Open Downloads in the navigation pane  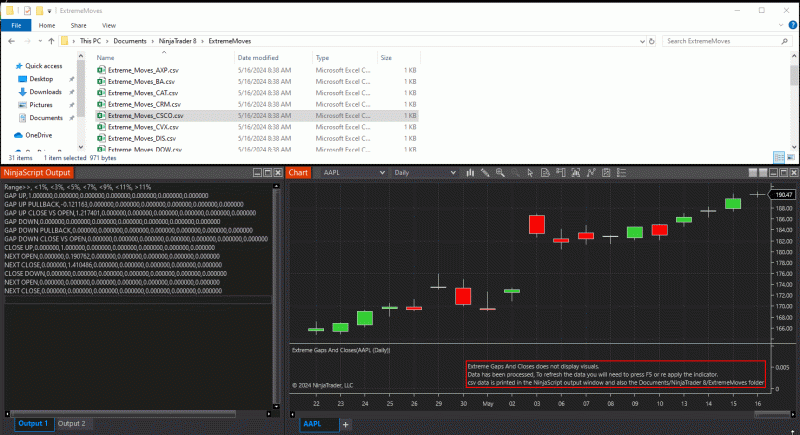coord(45,92)
